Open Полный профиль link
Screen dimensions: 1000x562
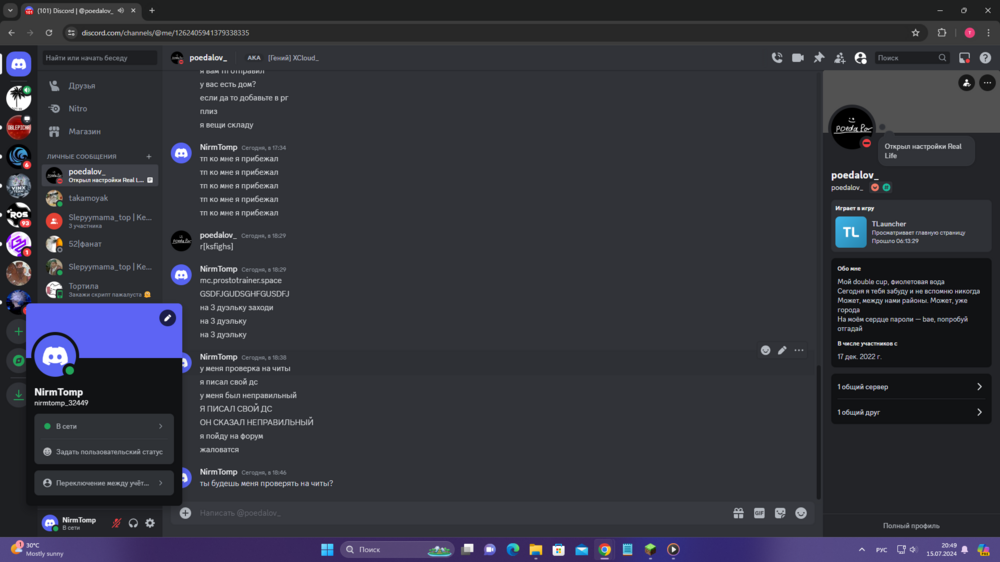pos(911,526)
